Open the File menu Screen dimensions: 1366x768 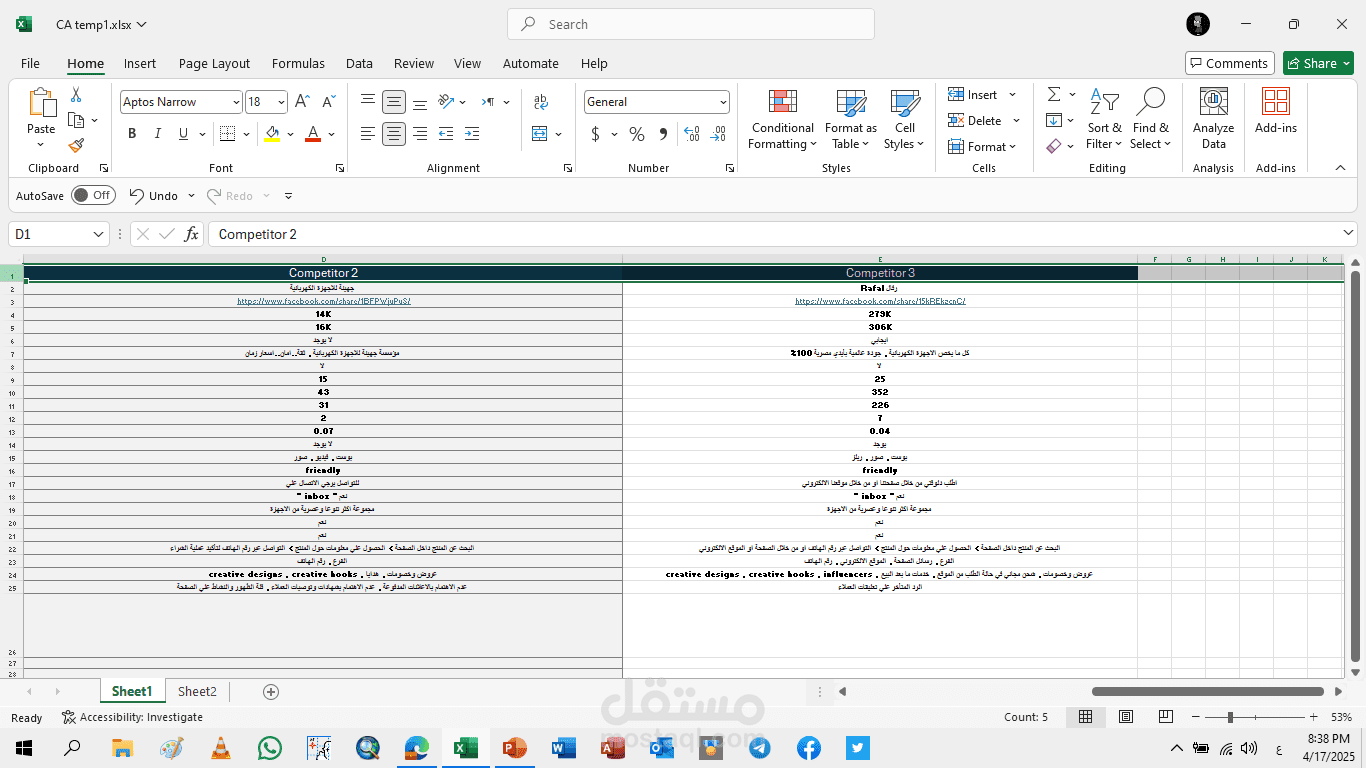point(30,63)
